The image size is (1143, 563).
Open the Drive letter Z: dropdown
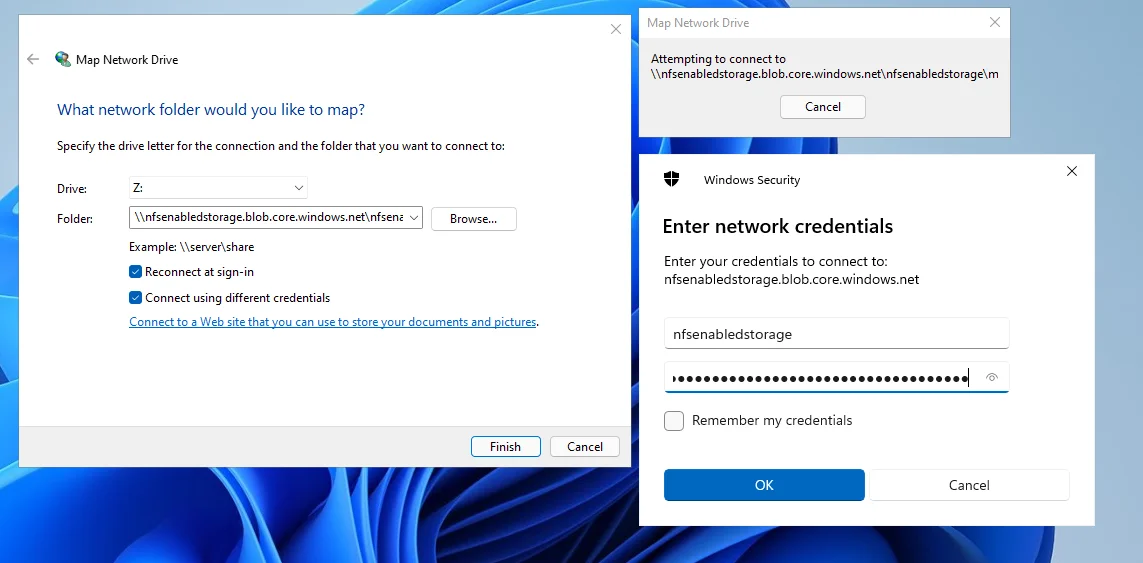tap(218, 188)
